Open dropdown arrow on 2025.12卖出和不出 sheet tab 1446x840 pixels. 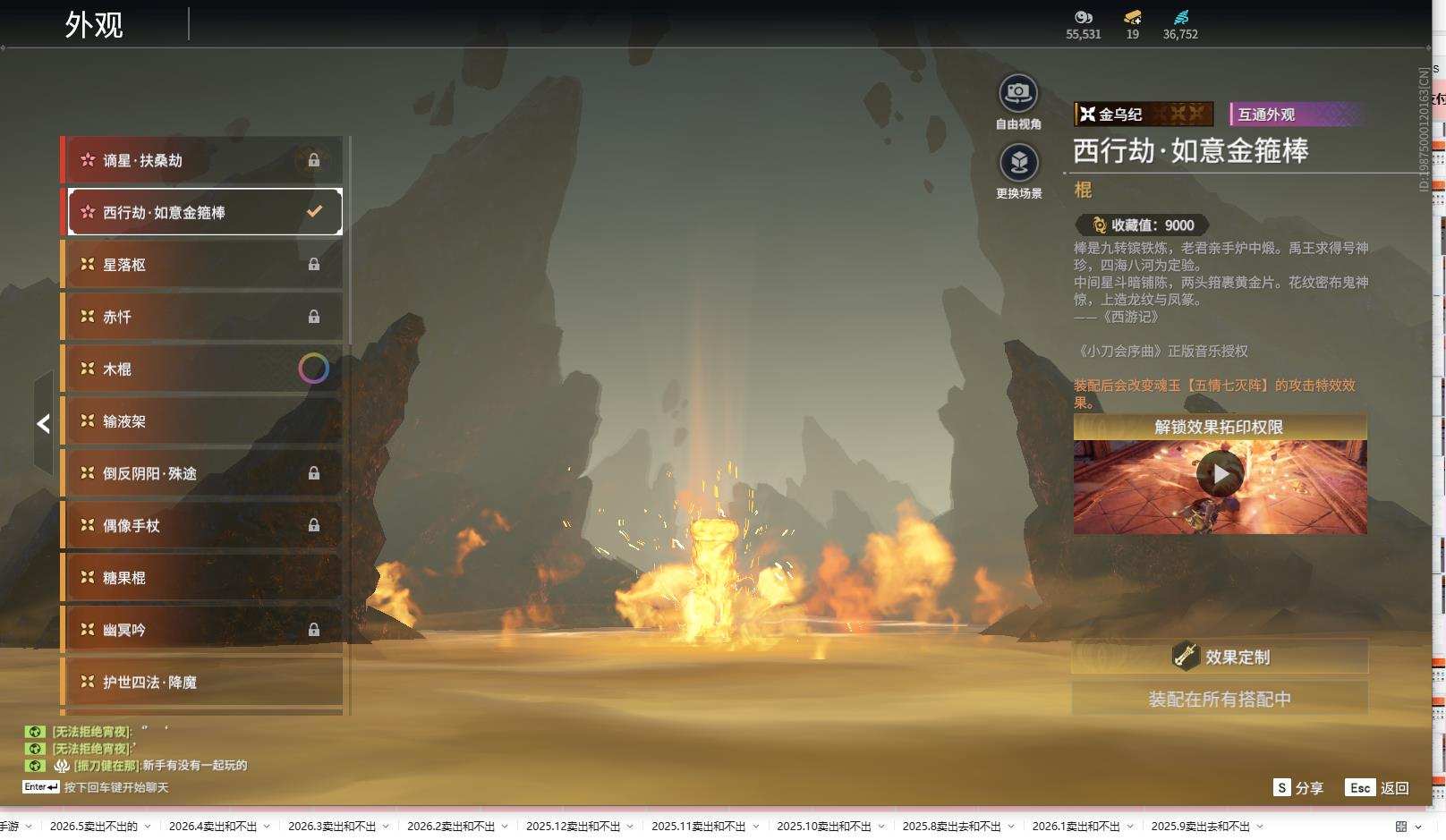pos(630,827)
